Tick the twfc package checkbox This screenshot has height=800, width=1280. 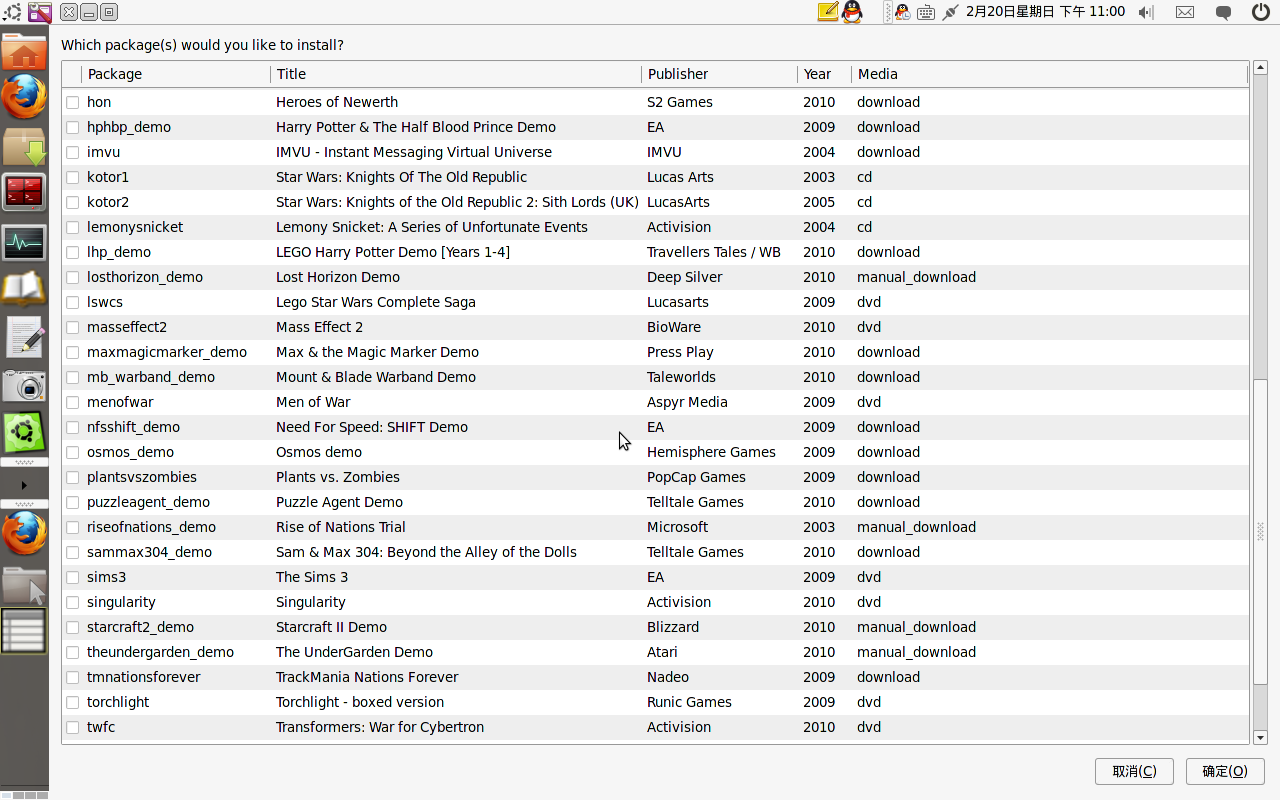point(73,727)
